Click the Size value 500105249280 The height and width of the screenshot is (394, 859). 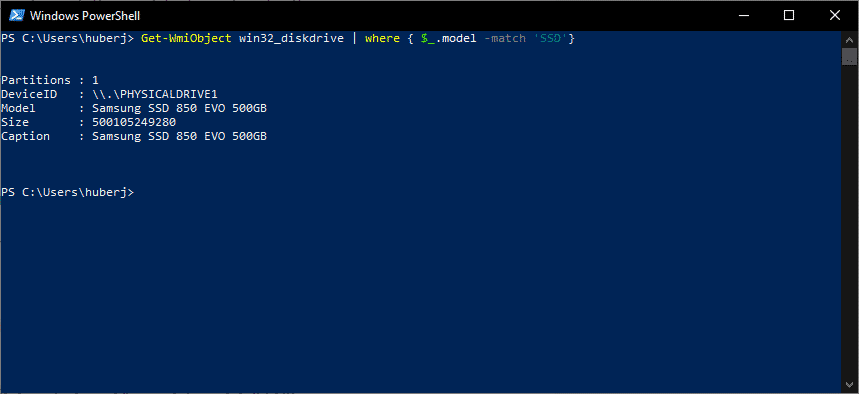134,122
